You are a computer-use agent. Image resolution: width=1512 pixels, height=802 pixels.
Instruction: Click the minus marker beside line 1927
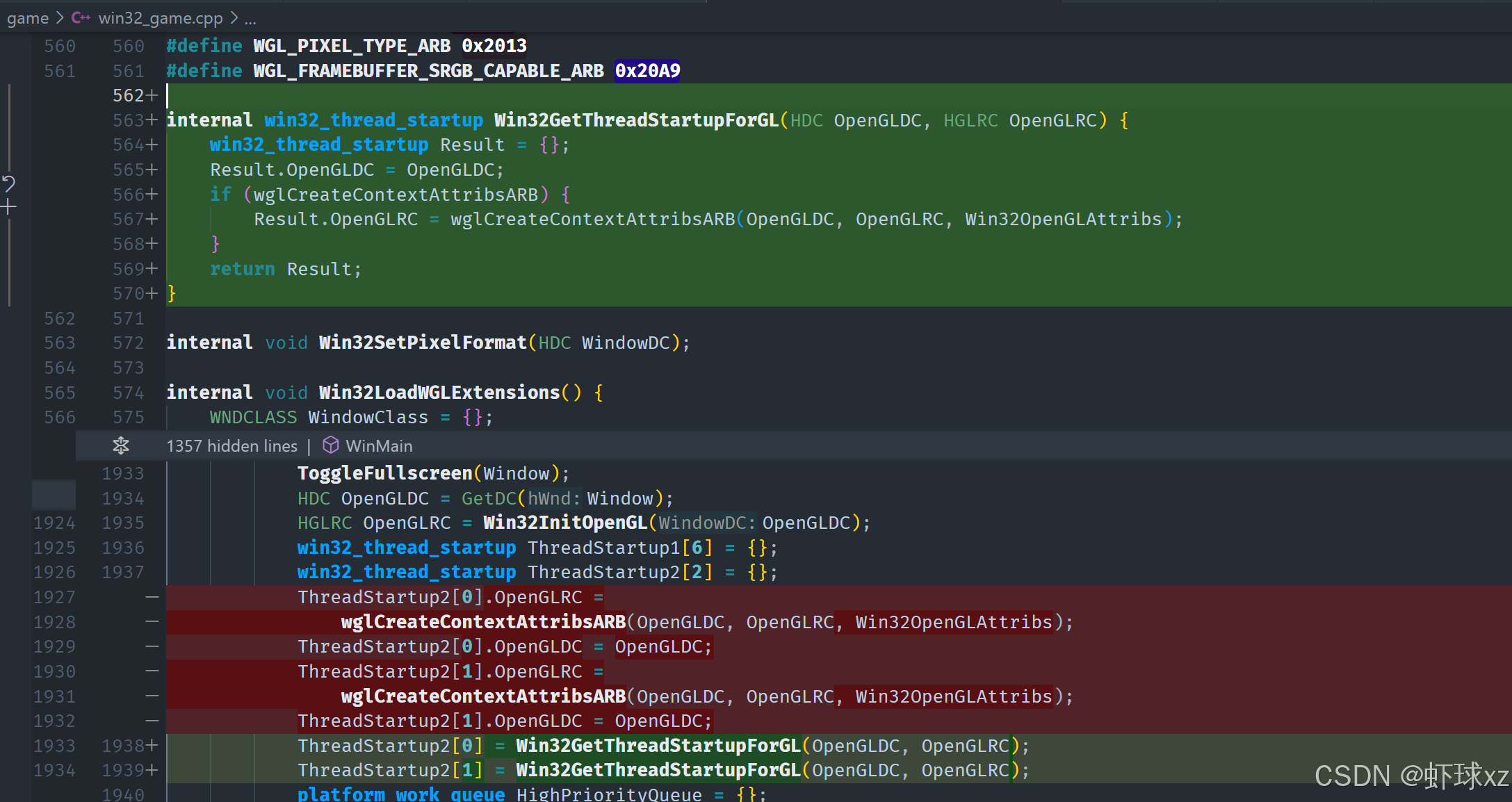(152, 597)
